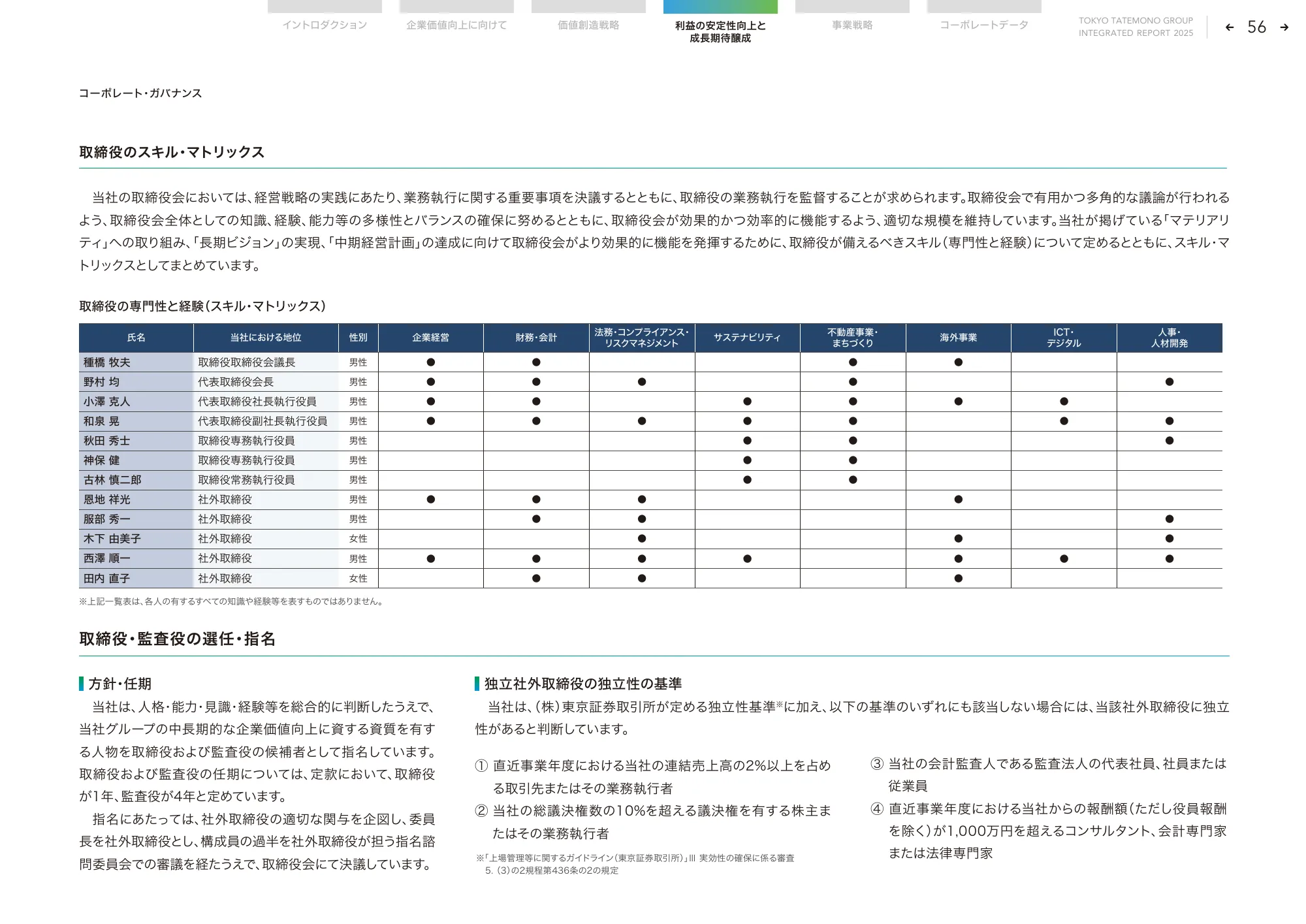
Task: Select the 木下 由美子 row name cell
Action: click(112, 539)
